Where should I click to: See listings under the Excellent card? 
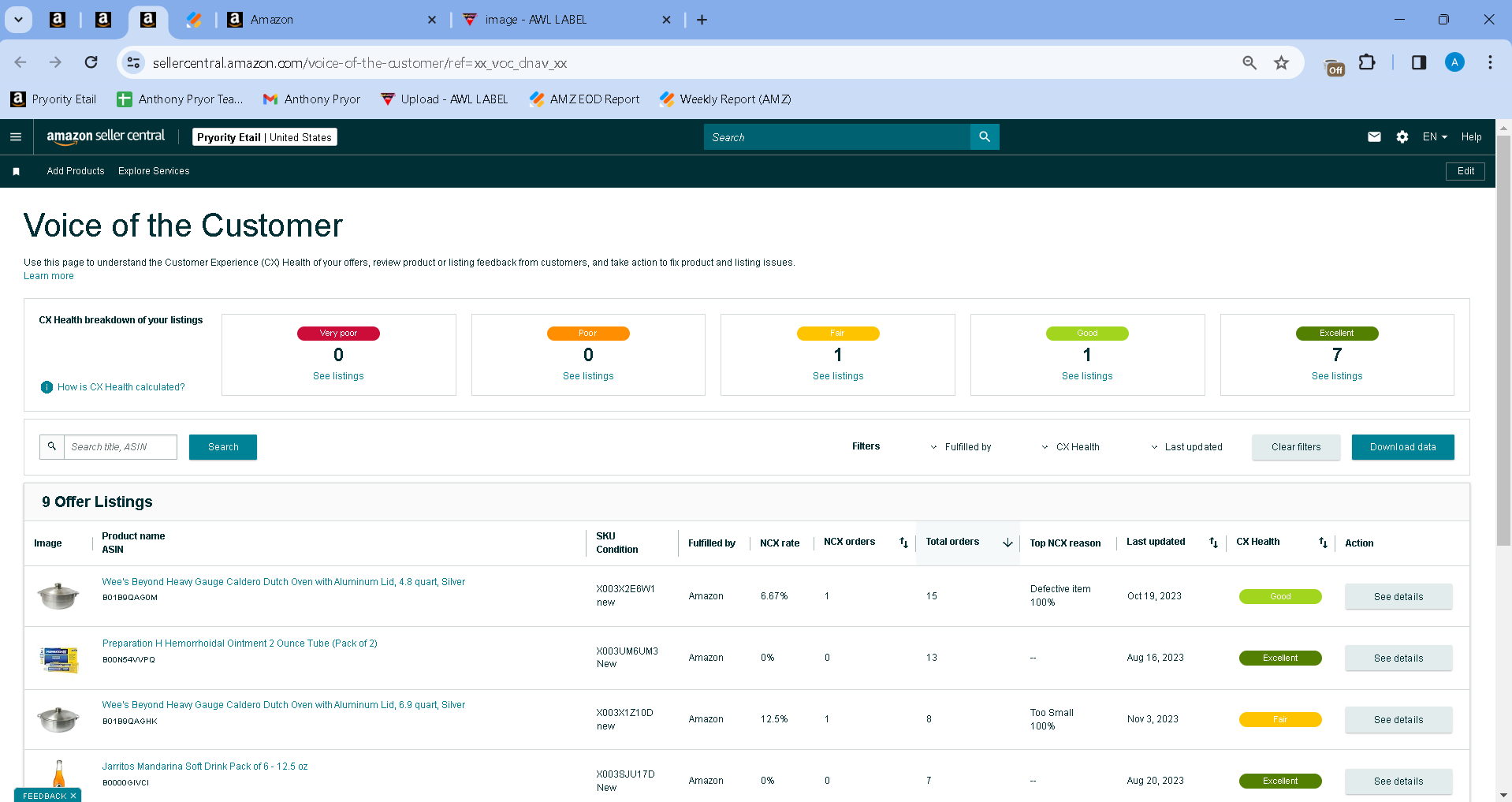coord(1337,376)
